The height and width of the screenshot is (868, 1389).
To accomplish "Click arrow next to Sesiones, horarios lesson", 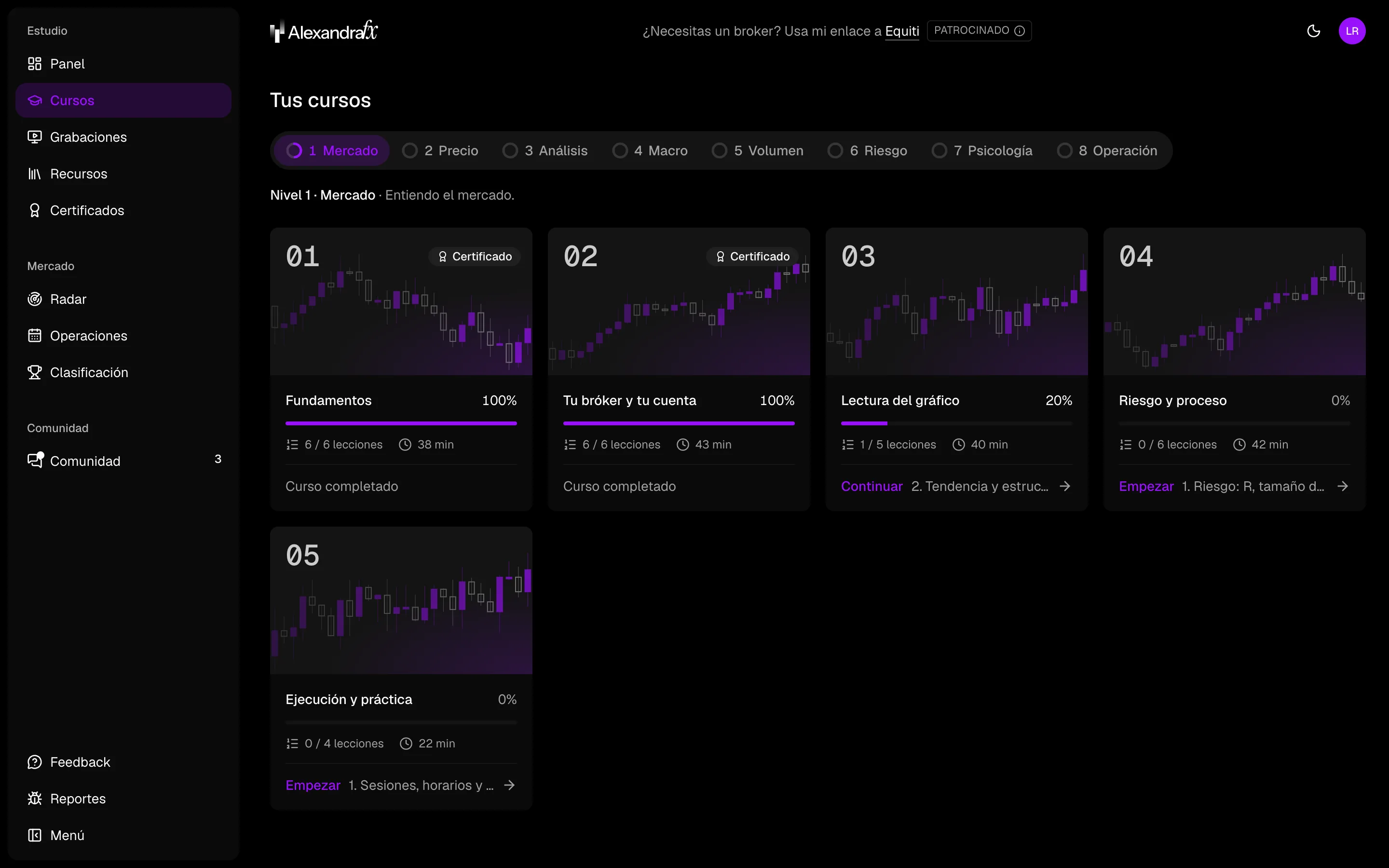I will click(509, 786).
